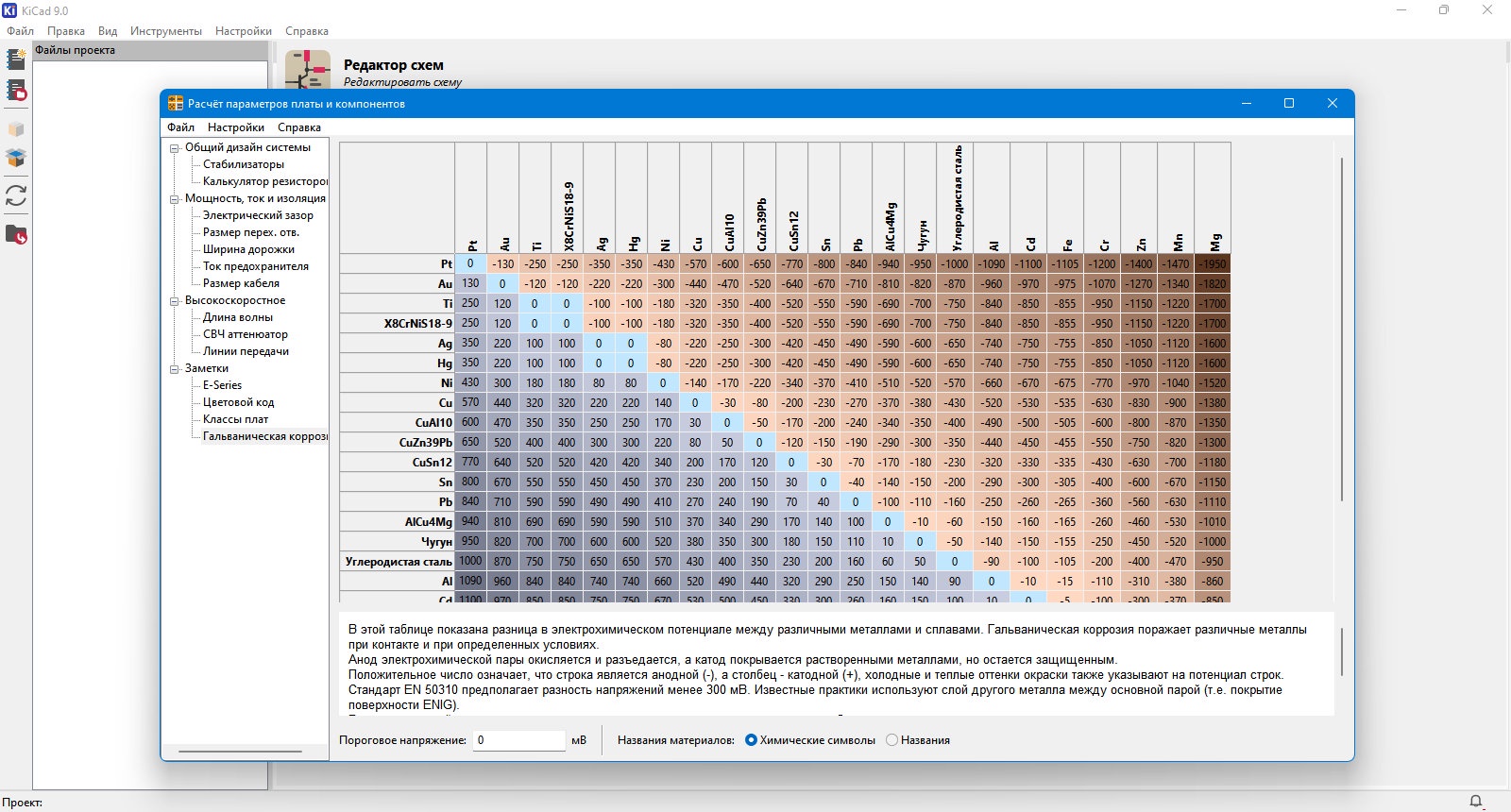The width and height of the screenshot is (1511, 812).
Task: Click the New Project icon in left toolbar
Action: coord(16,59)
